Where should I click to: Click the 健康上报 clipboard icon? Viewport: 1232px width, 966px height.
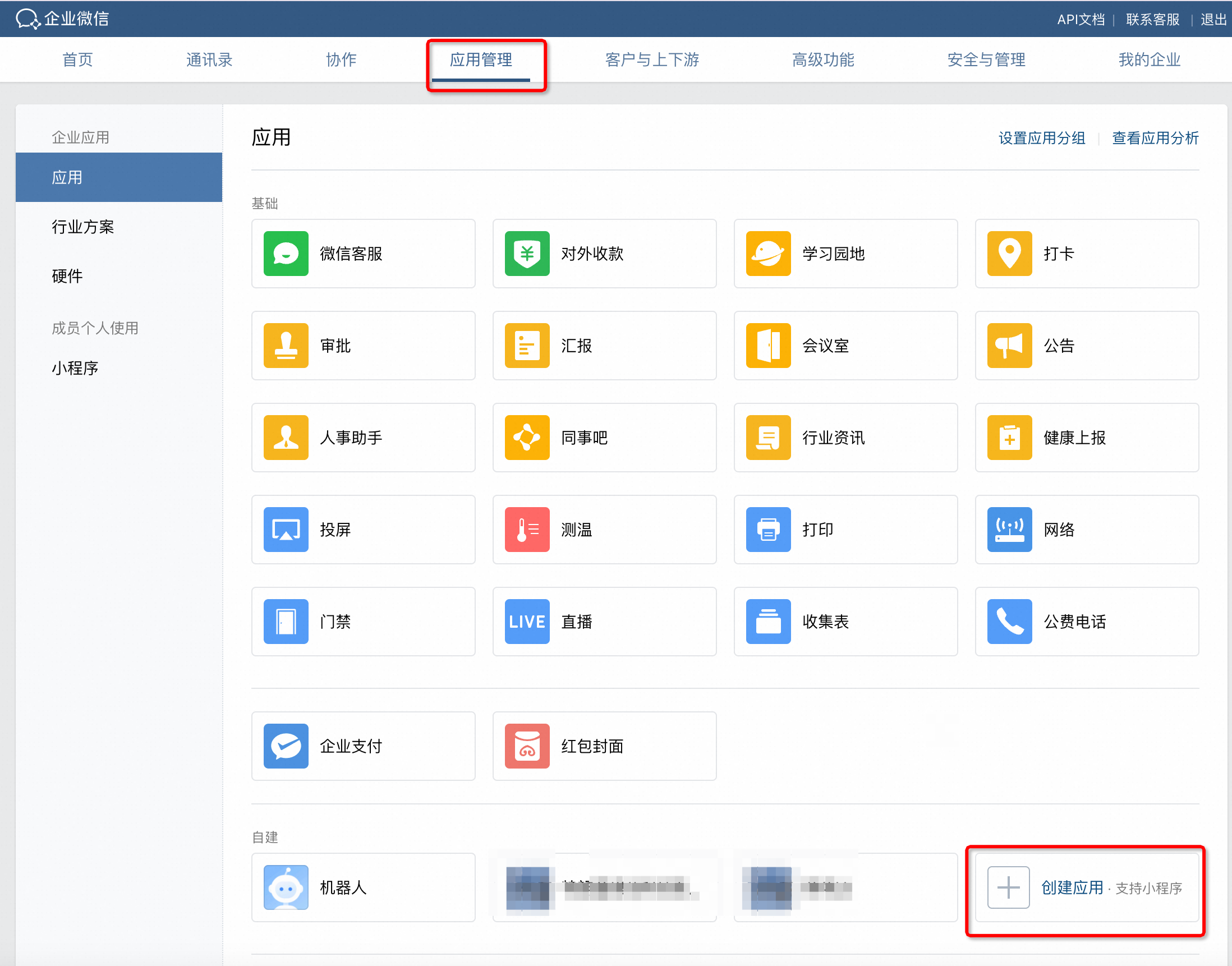[1009, 438]
